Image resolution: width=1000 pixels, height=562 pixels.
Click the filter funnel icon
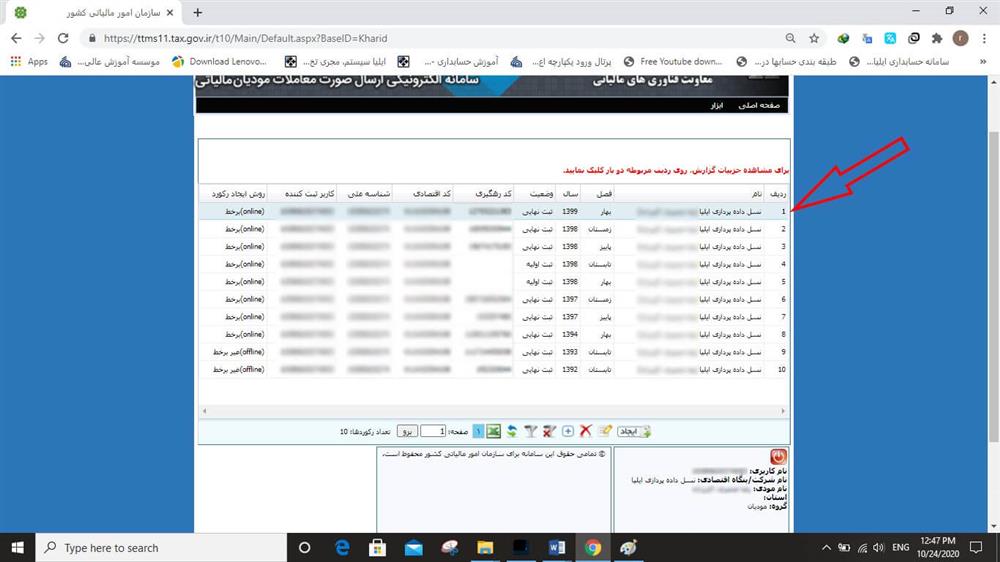coord(531,431)
